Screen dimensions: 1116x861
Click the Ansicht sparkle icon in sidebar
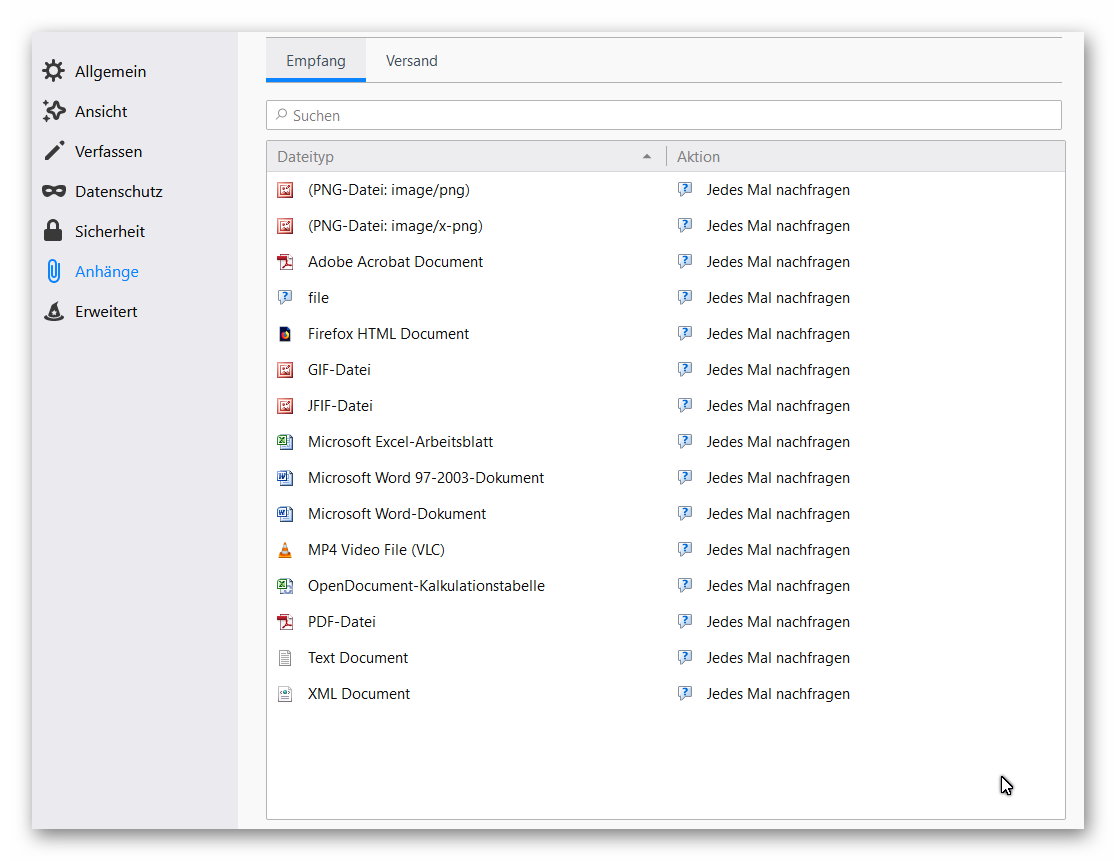(x=53, y=112)
